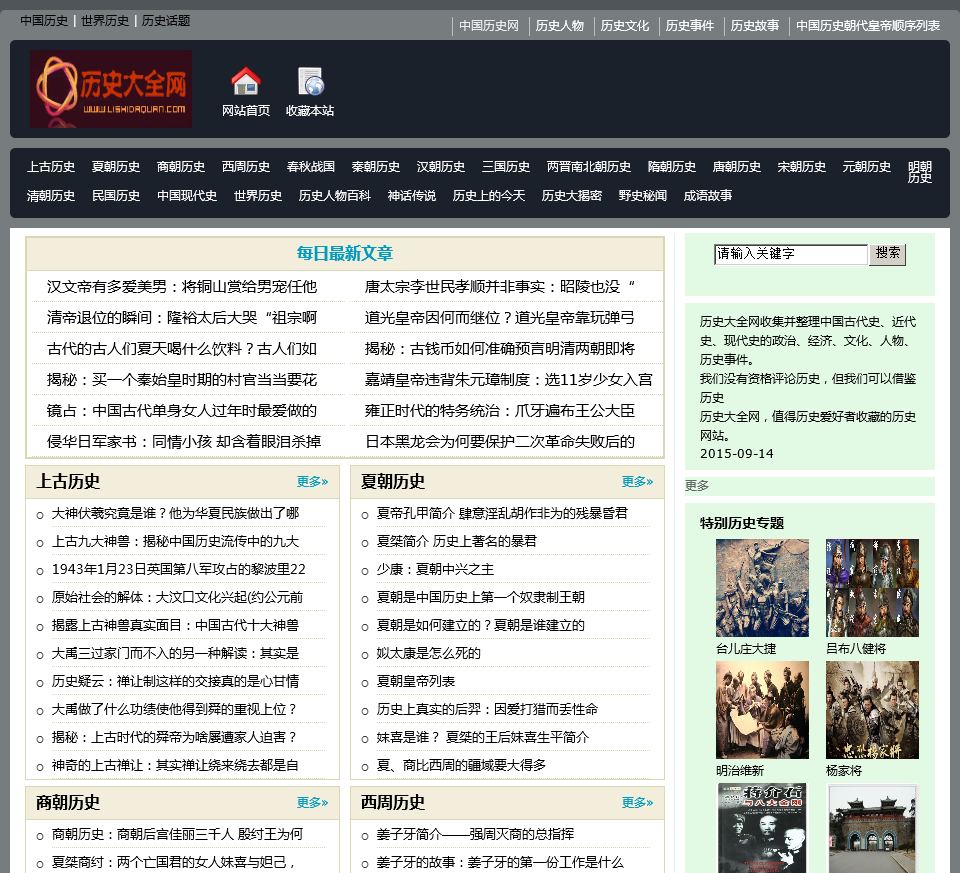
Task: Open the 历史人物 top link
Action: pos(560,26)
